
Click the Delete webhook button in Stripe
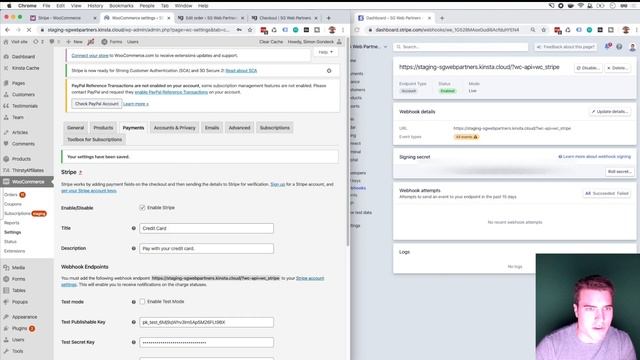[617, 68]
